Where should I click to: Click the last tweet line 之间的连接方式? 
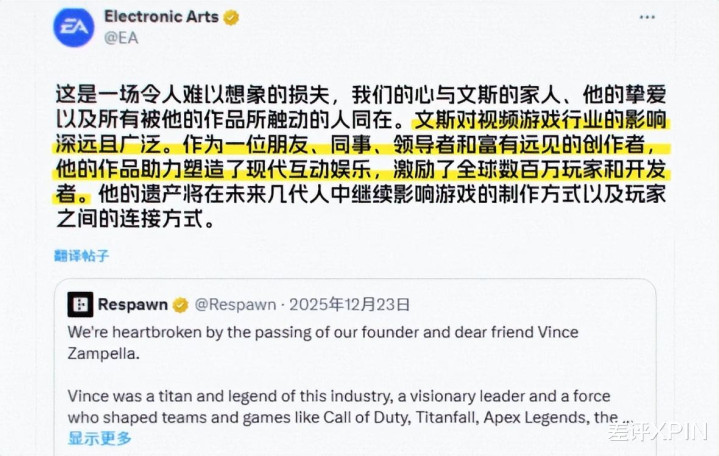134,218
